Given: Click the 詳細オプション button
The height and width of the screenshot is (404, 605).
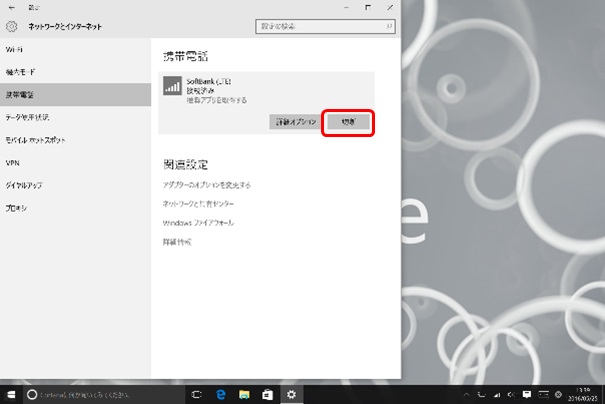Looking at the screenshot, I should (295, 122).
